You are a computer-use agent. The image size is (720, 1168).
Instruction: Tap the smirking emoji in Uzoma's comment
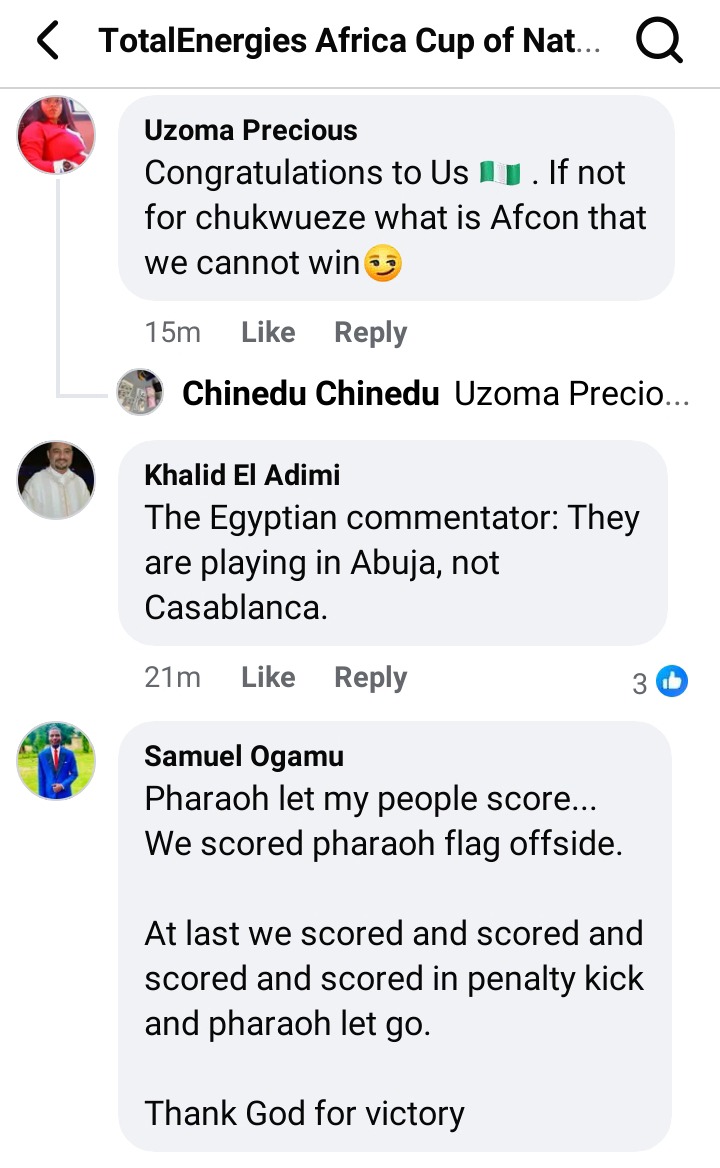tap(383, 264)
